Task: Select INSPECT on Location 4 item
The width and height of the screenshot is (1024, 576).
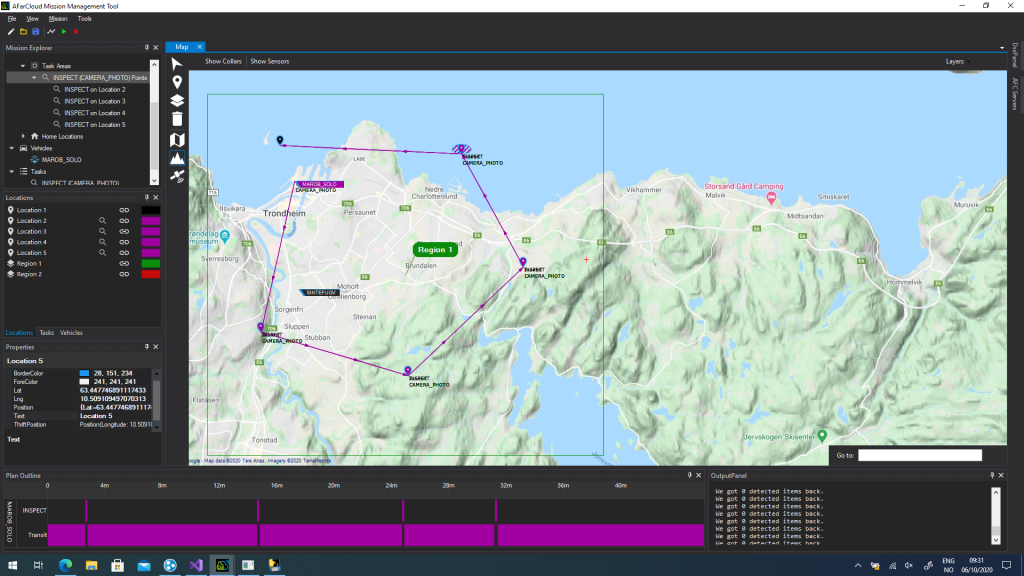Action: pos(94,113)
